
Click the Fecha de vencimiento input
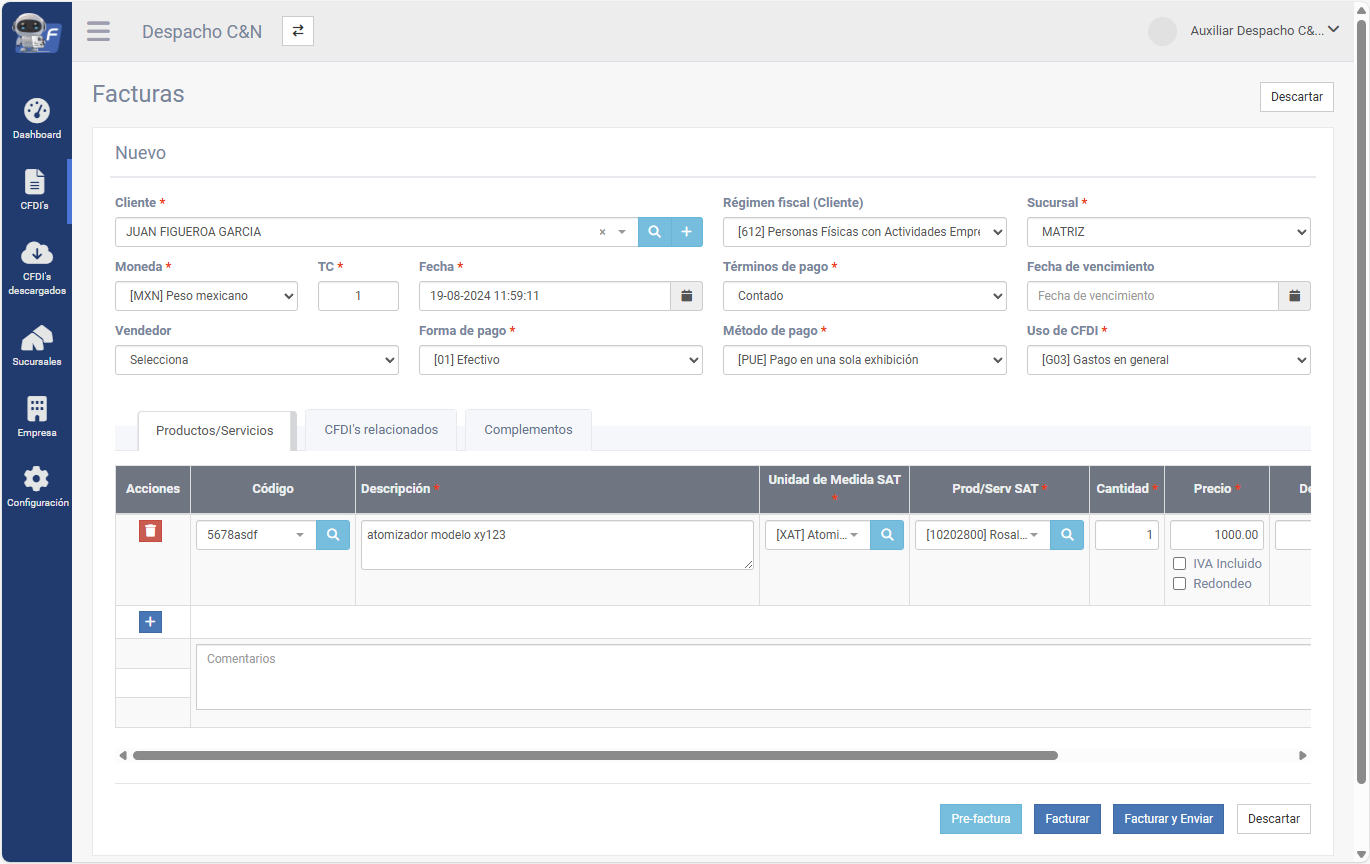(1152, 296)
